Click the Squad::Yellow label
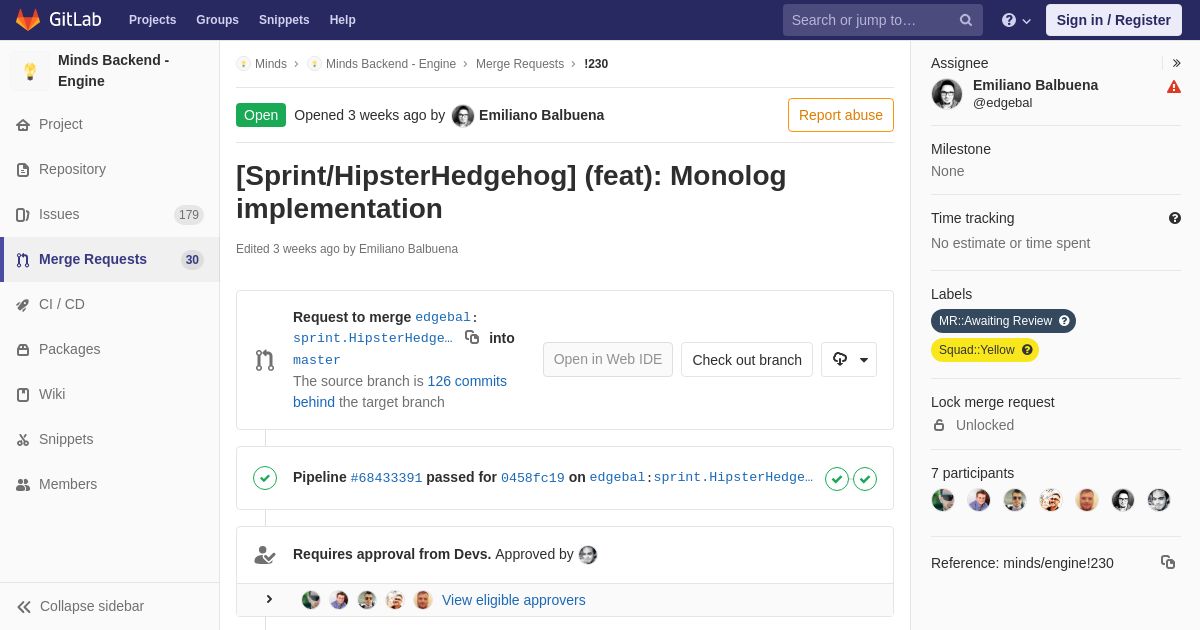This screenshot has height=630, width=1200. (985, 350)
